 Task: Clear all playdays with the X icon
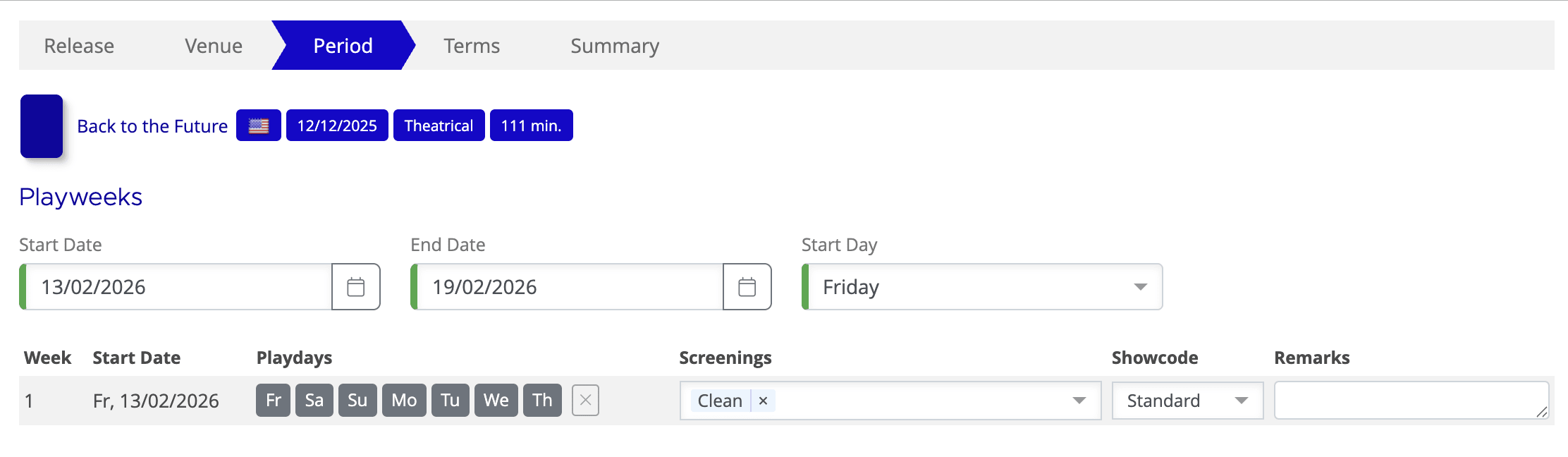584,400
